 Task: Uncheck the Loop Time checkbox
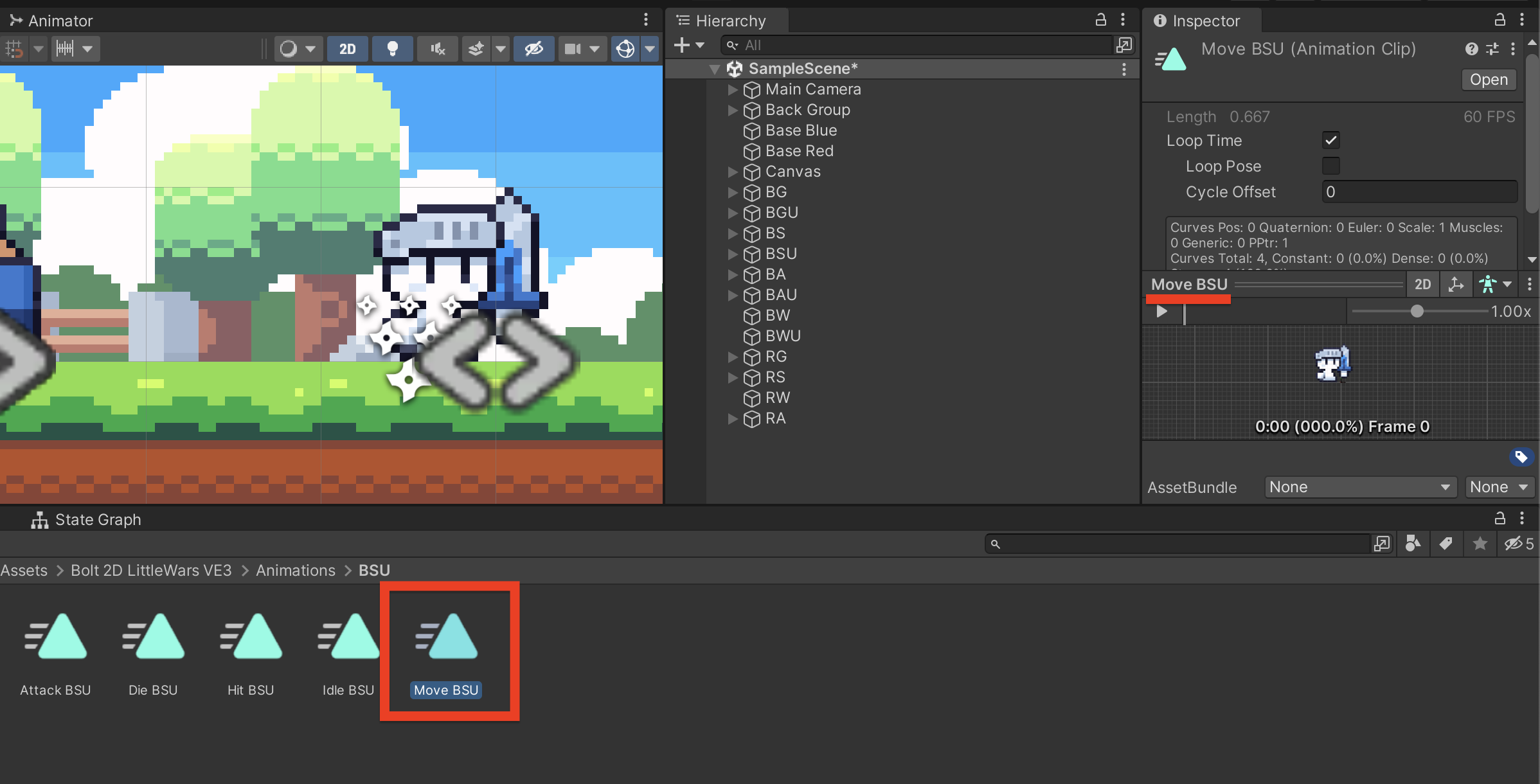coord(1331,140)
